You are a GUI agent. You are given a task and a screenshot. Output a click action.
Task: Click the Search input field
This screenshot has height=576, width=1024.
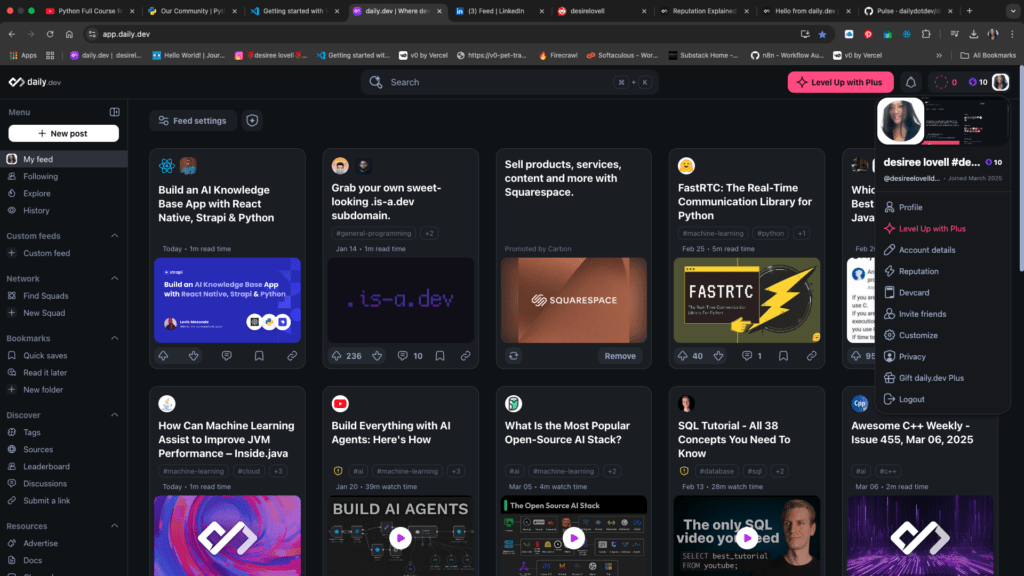pos(509,82)
